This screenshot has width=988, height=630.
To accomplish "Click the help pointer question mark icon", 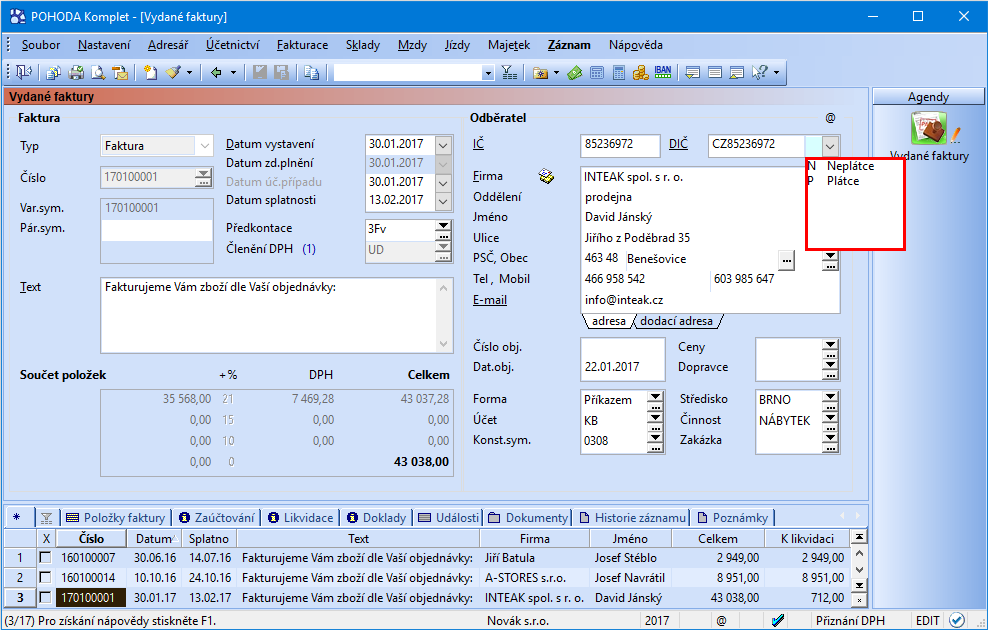I will pyautogui.click(x=760, y=72).
